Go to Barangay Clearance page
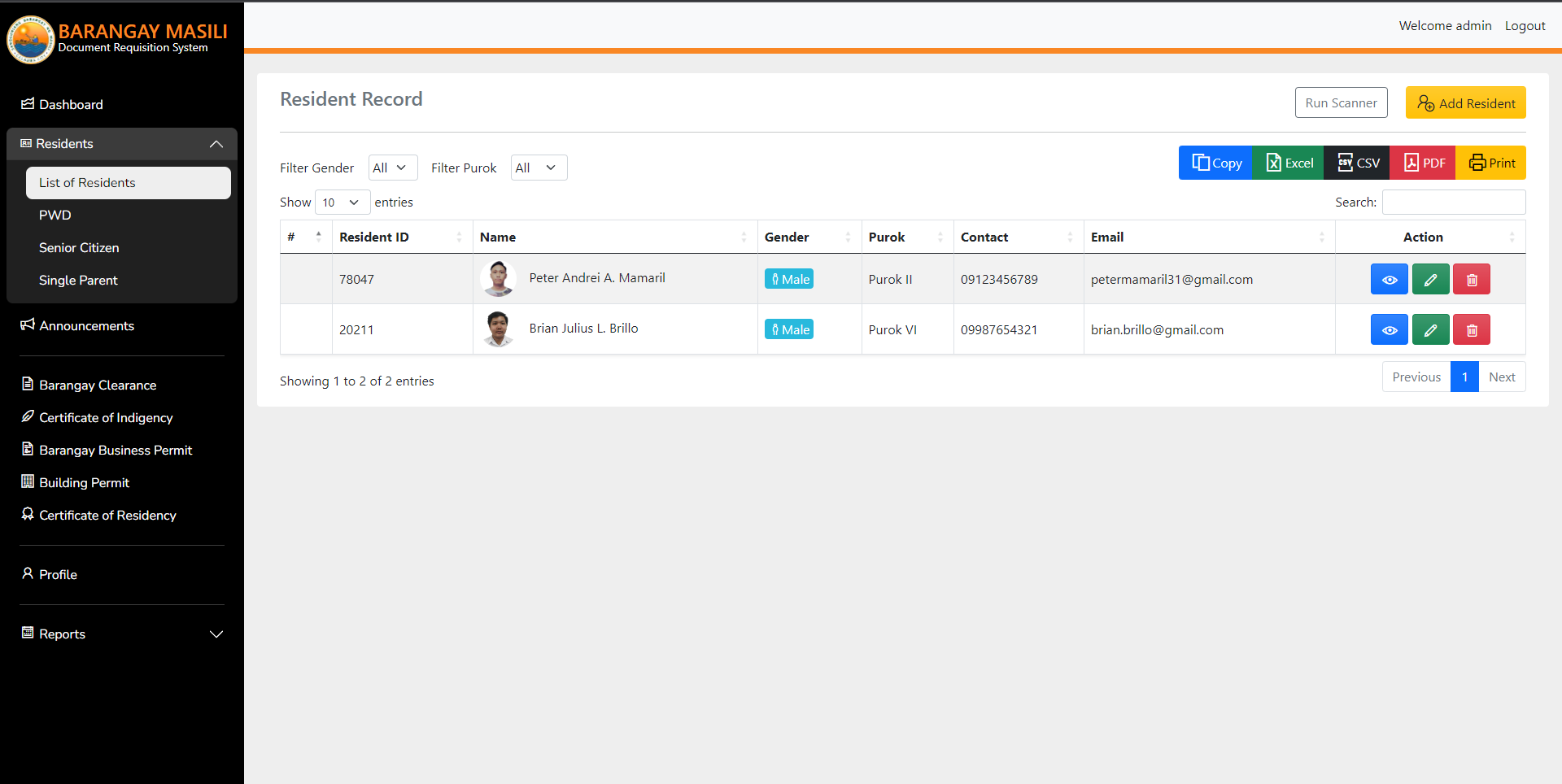This screenshot has width=1562, height=784. pyautogui.click(x=98, y=385)
